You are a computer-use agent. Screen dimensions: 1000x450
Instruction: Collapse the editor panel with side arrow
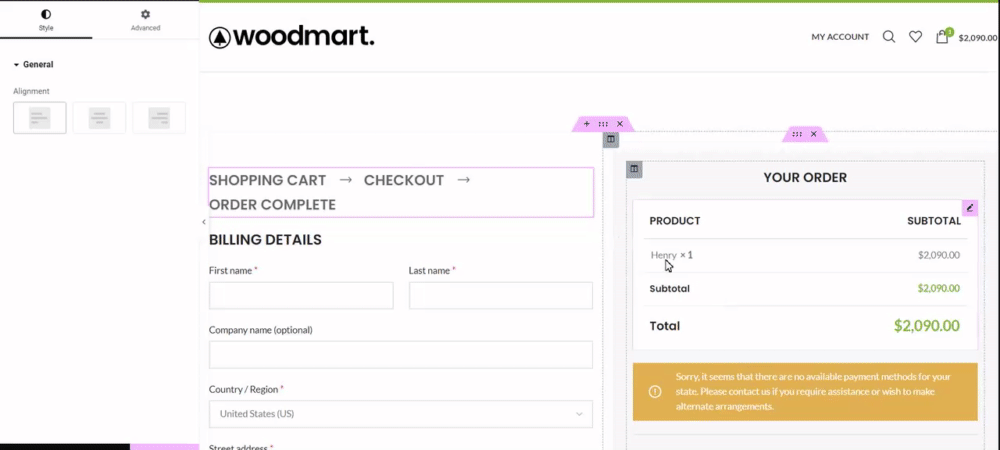tap(204, 222)
